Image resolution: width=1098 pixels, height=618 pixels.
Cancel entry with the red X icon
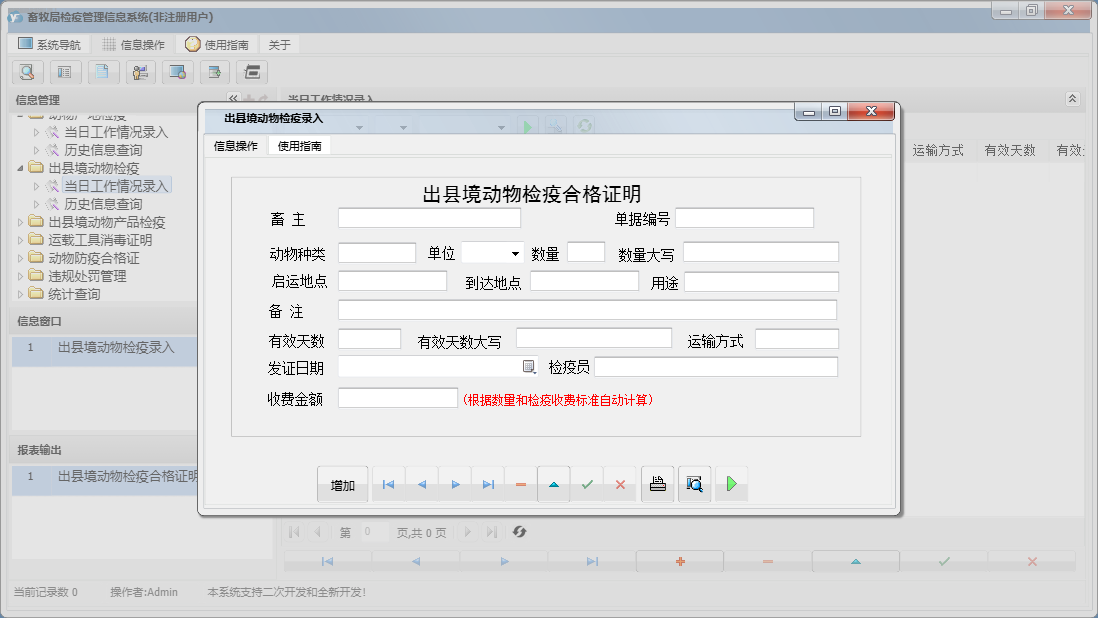click(x=621, y=483)
